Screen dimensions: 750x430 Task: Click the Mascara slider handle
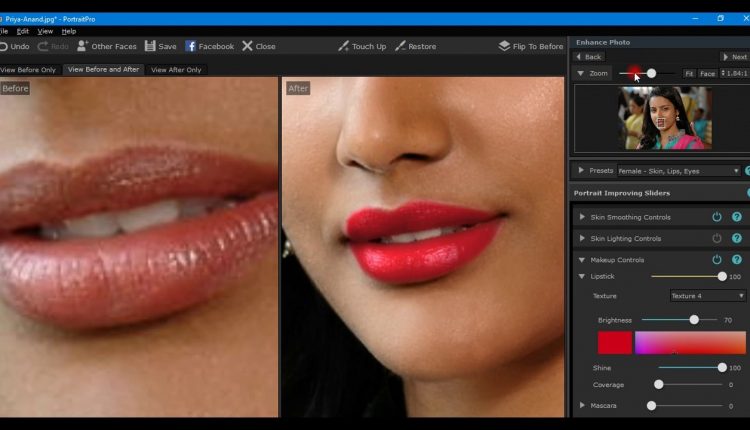coord(651,406)
